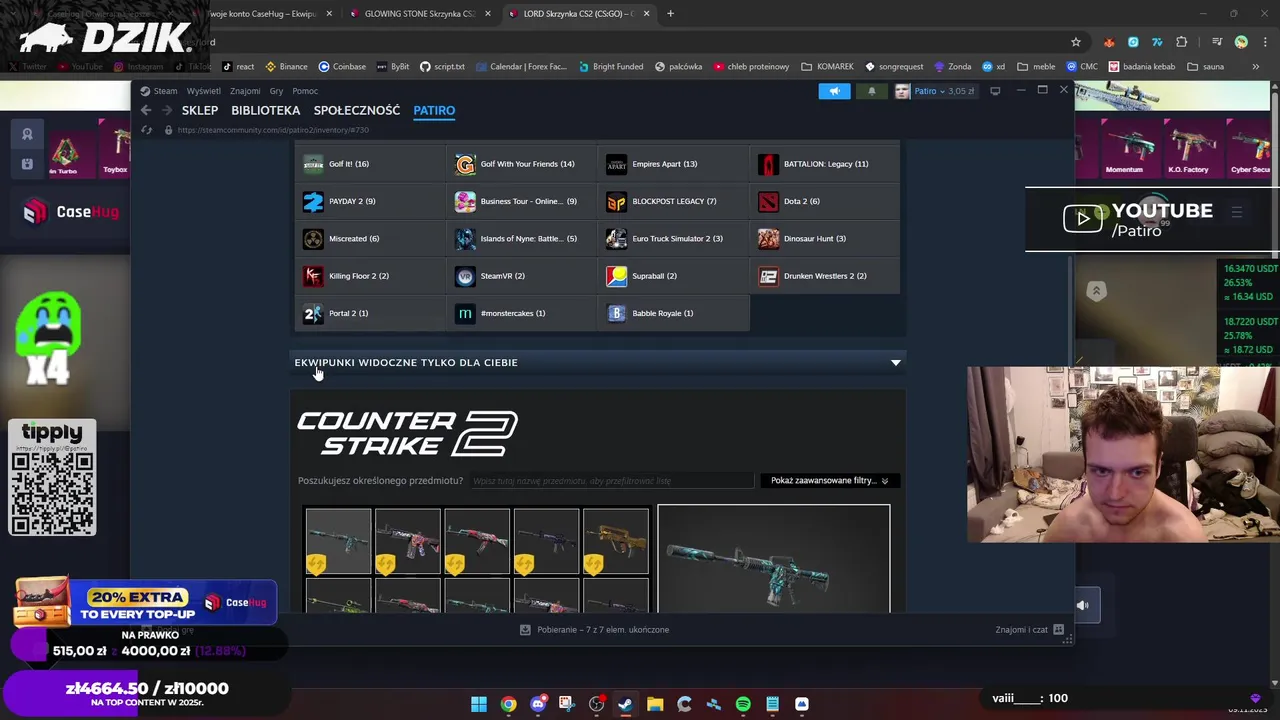Open Coinbase bookmark
Image resolution: width=1280 pixels, height=720 pixels.
point(342,67)
